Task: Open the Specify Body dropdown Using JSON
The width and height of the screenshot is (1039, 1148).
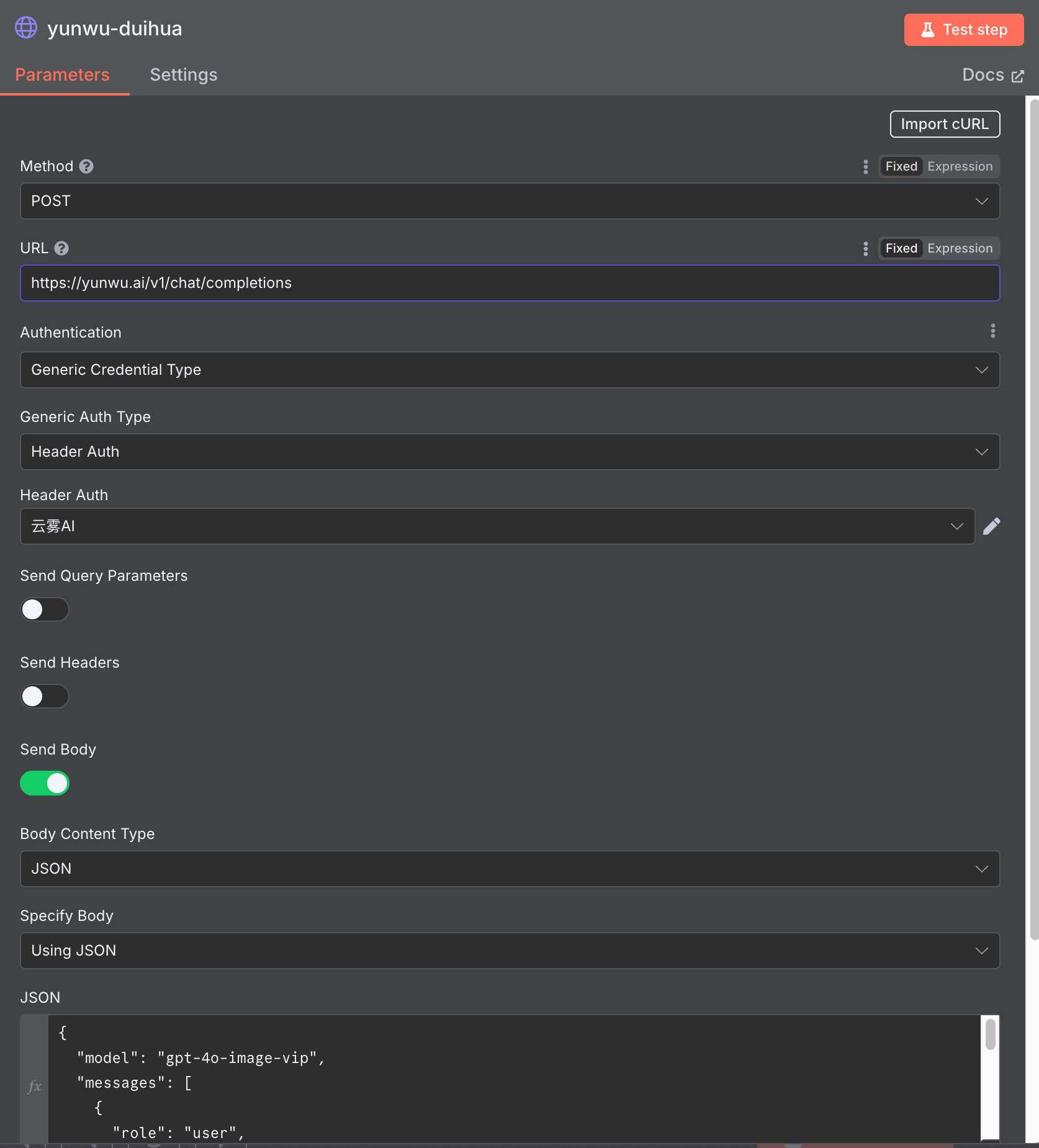Action: coord(510,951)
